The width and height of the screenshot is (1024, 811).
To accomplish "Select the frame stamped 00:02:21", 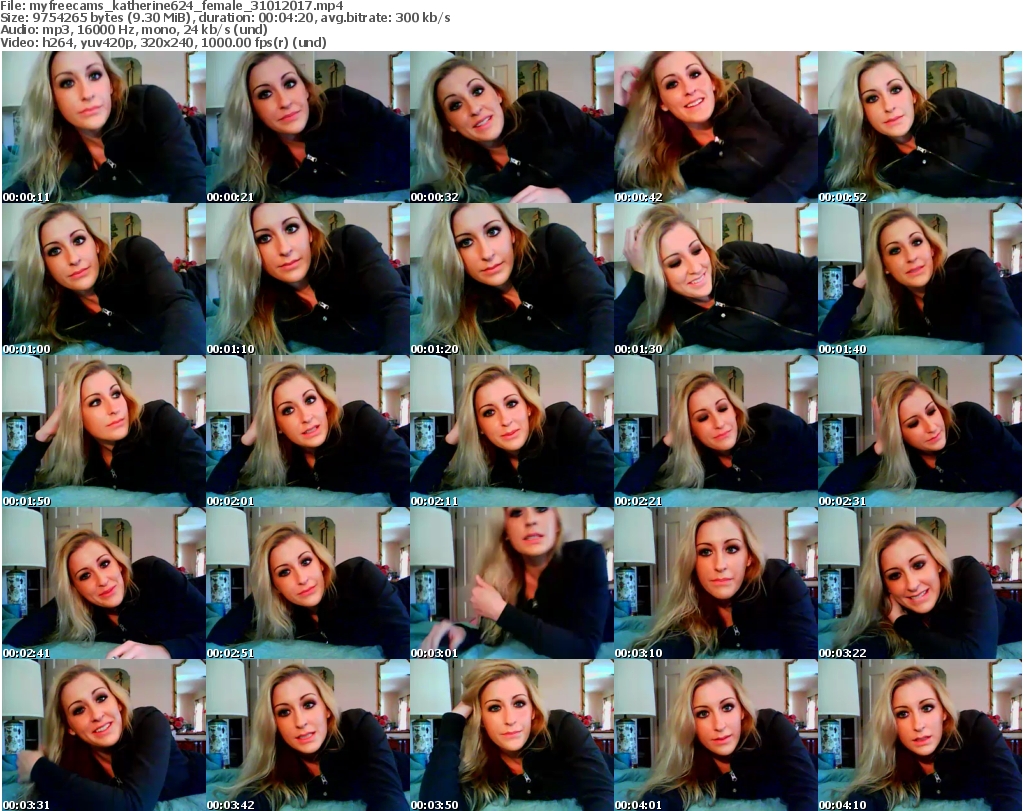I will [716, 432].
